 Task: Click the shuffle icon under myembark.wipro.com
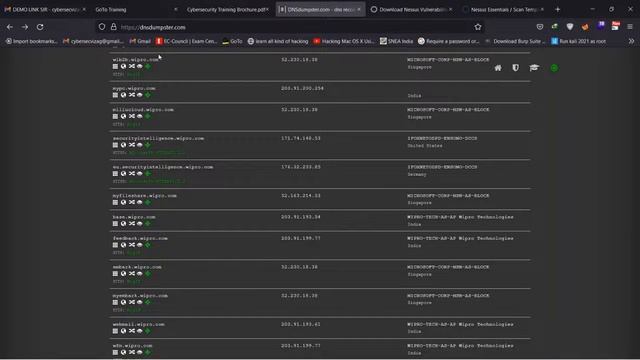point(132,302)
